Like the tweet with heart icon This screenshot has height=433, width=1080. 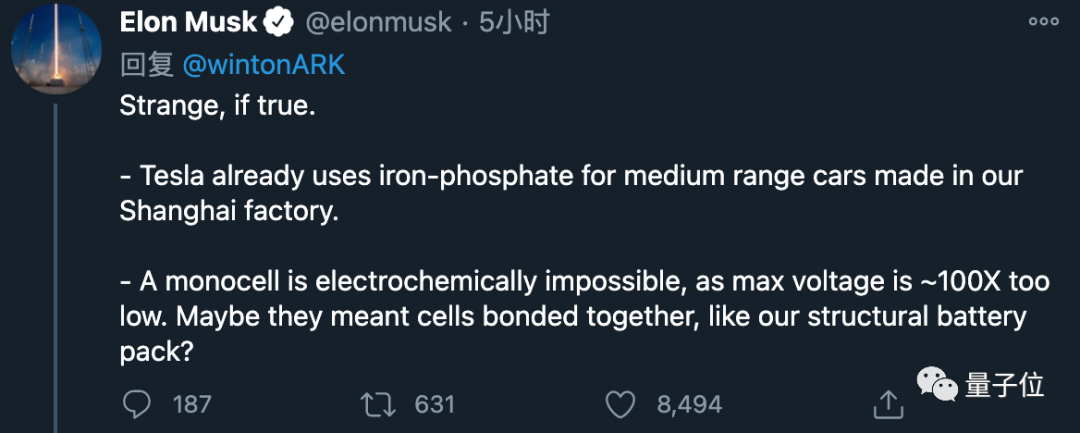pyautogui.click(x=621, y=404)
